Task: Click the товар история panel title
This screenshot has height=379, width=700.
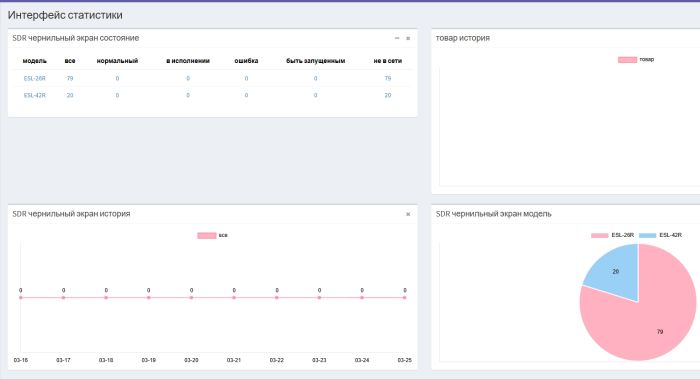Action: click(462, 38)
